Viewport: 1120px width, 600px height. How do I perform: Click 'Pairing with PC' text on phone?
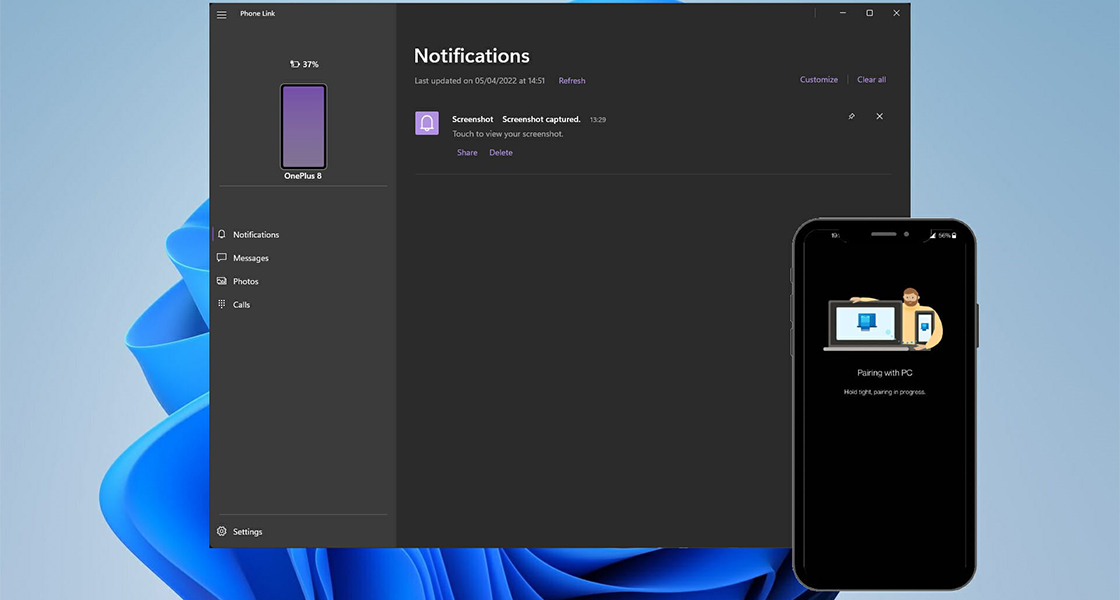pos(884,373)
